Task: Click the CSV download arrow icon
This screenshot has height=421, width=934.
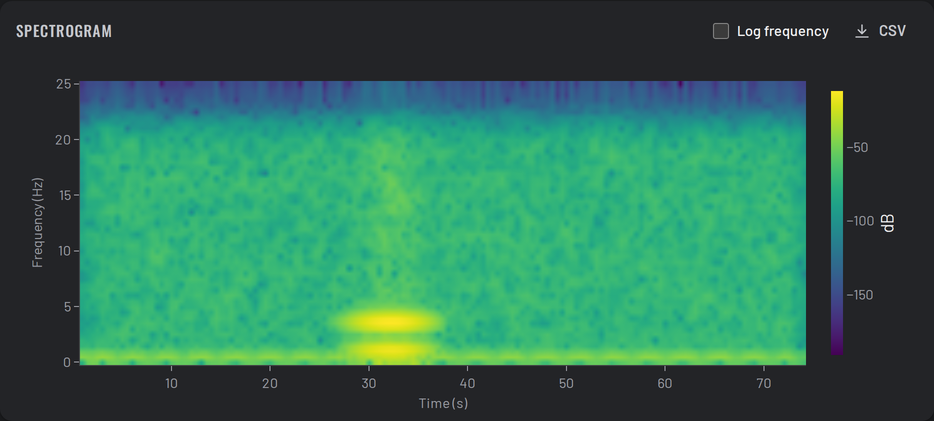Action: pyautogui.click(x=861, y=32)
